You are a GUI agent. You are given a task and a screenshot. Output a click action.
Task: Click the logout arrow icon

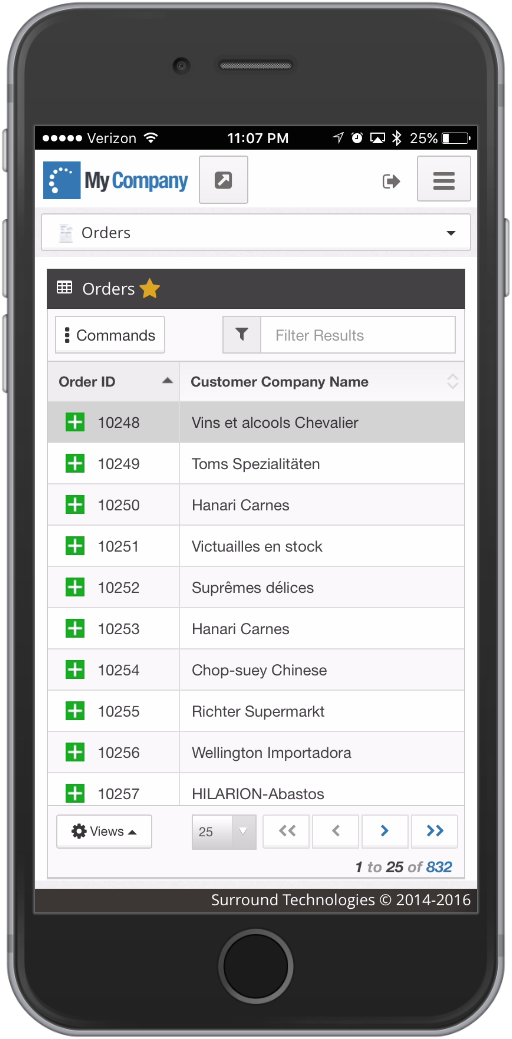391,181
